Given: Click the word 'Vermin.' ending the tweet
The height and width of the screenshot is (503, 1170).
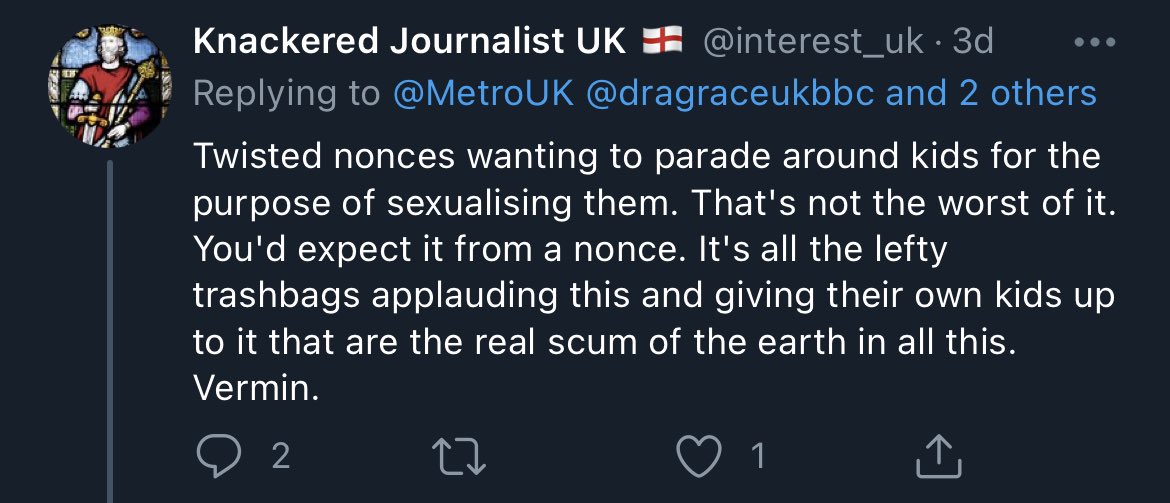Looking at the screenshot, I should coord(255,388).
